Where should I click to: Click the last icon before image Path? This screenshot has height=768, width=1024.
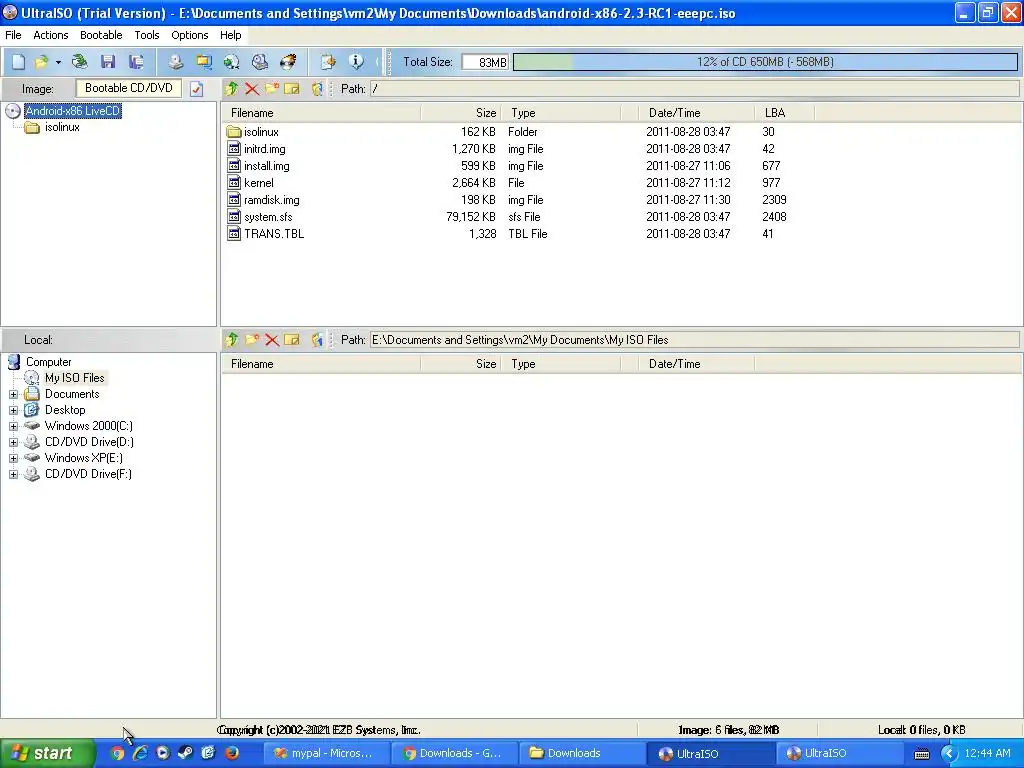point(317,89)
